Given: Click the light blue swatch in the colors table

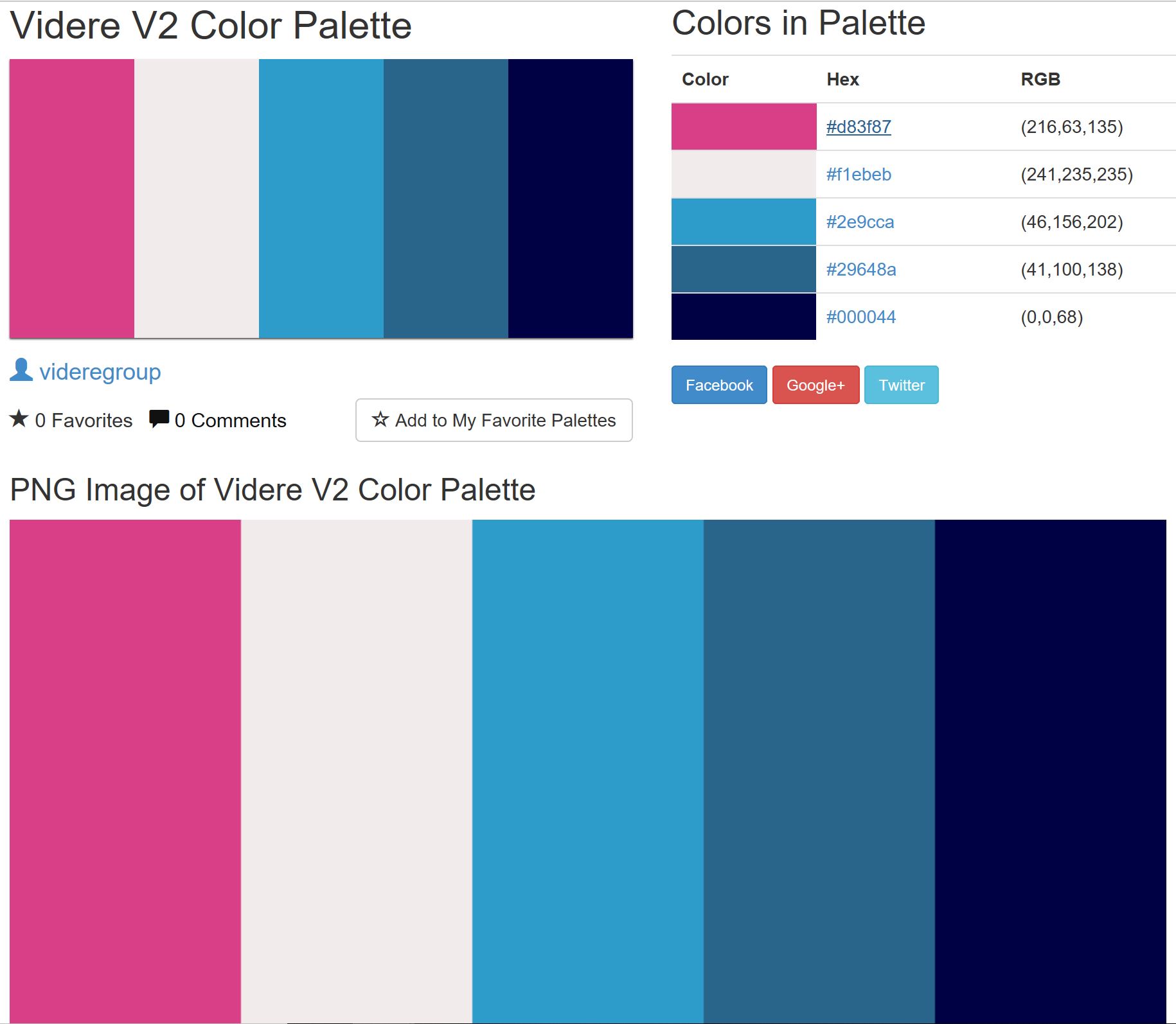Looking at the screenshot, I should tap(744, 222).
